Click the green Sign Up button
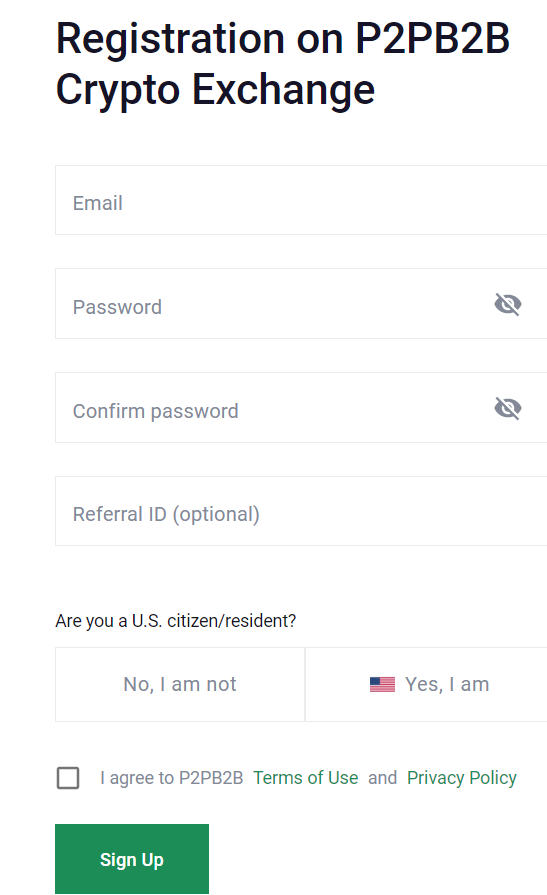Viewport: 547px width, 895px height. pos(132,858)
